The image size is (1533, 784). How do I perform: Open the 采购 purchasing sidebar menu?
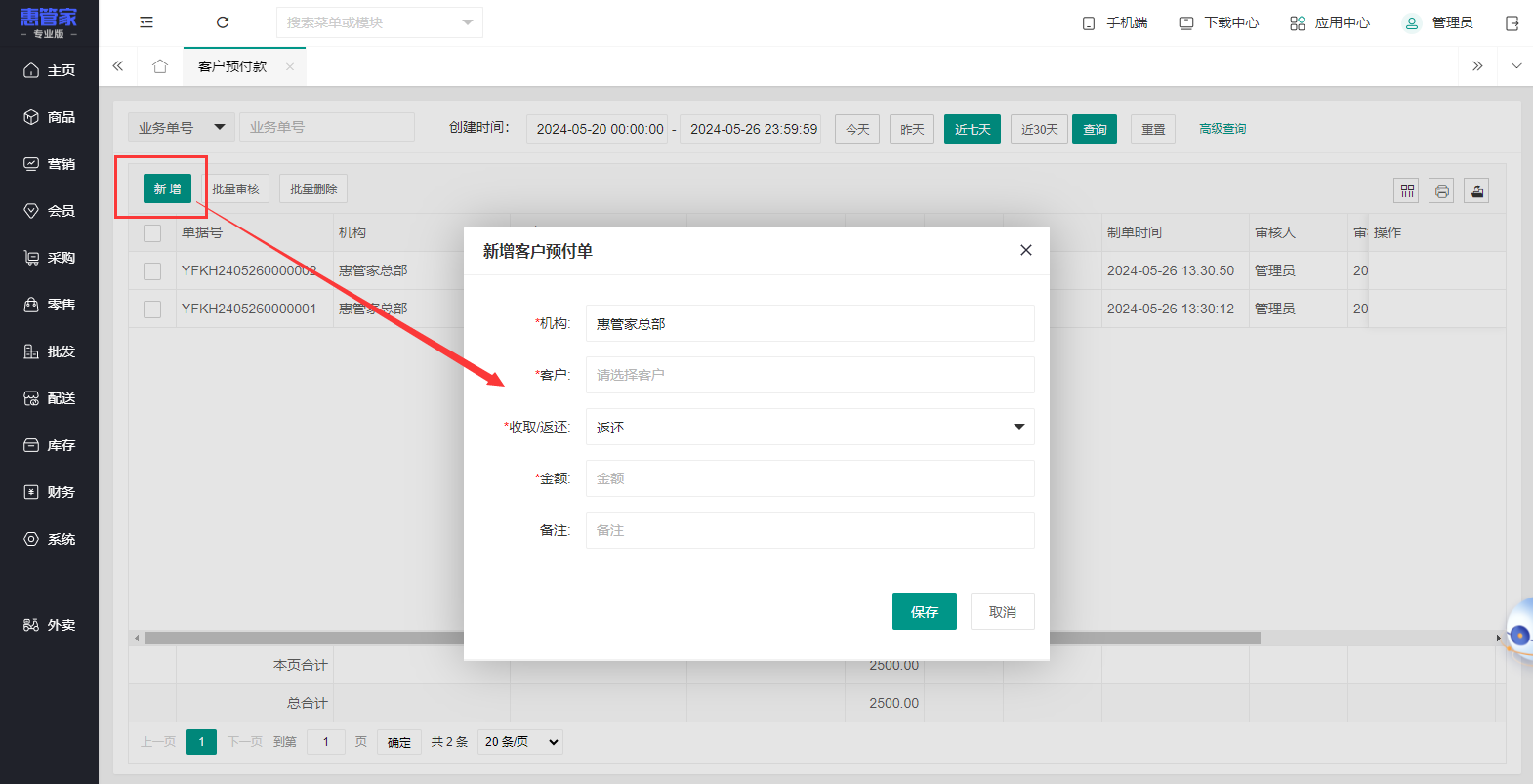[49, 258]
